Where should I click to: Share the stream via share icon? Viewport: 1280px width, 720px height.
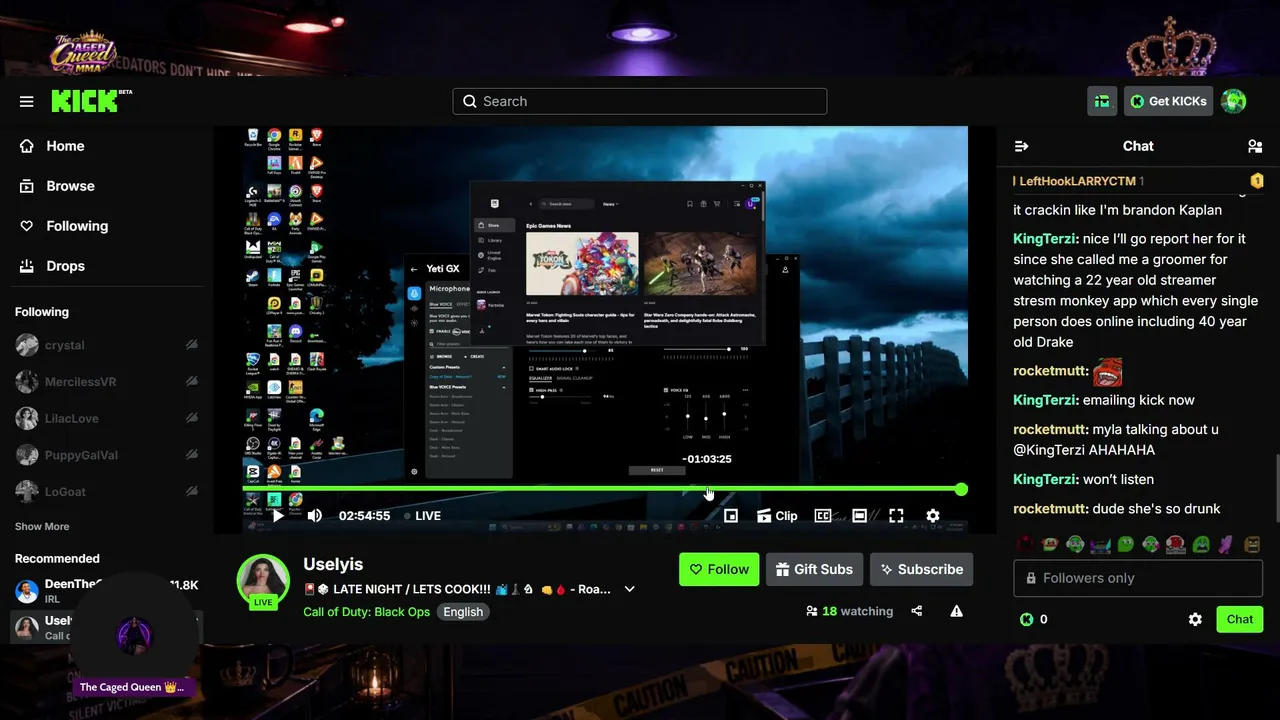pos(917,611)
